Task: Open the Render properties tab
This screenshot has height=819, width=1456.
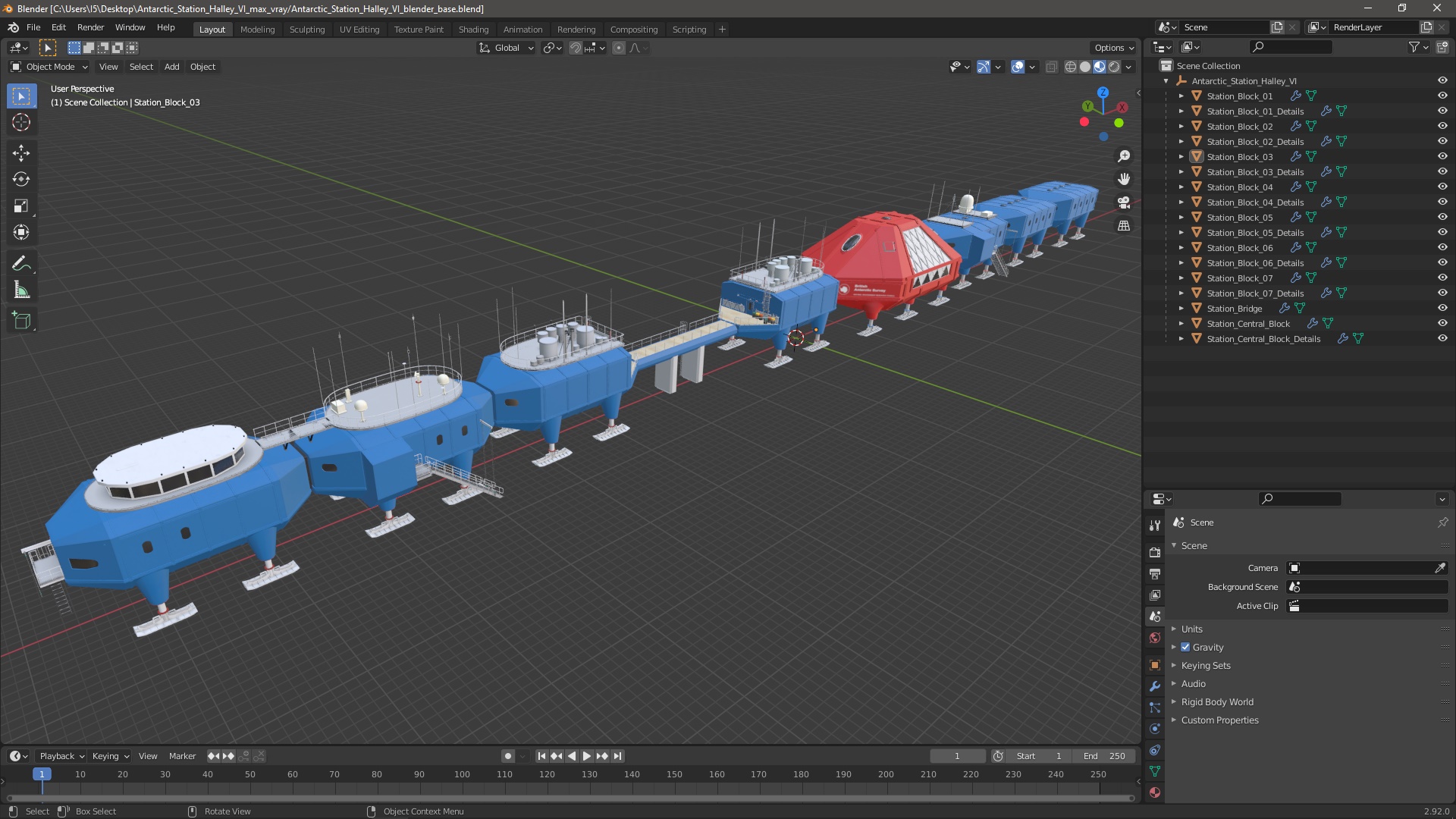Action: pyautogui.click(x=1155, y=552)
